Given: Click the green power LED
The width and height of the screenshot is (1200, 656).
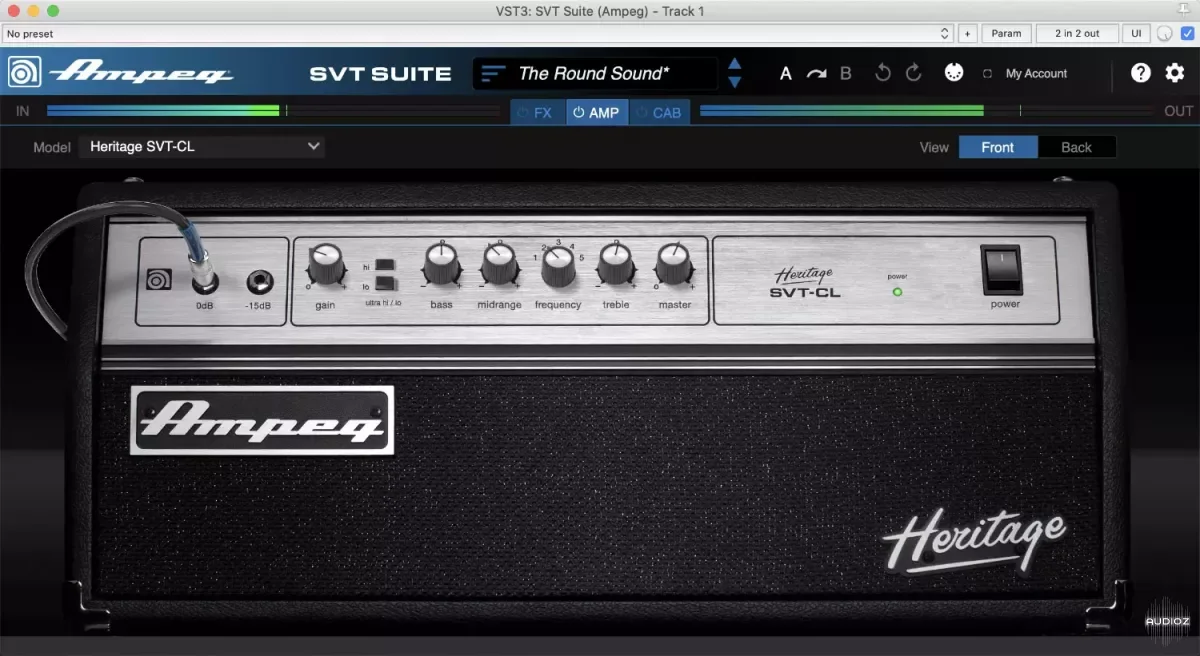Looking at the screenshot, I should (x=897, y=292).
